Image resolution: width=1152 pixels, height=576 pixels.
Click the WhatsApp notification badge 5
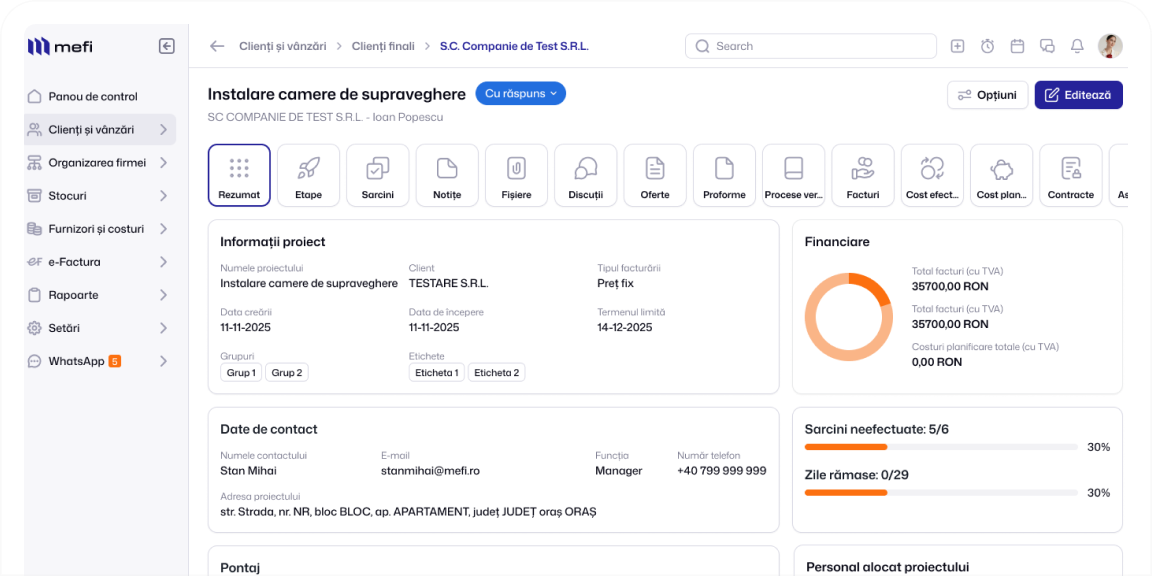point(115,361)
